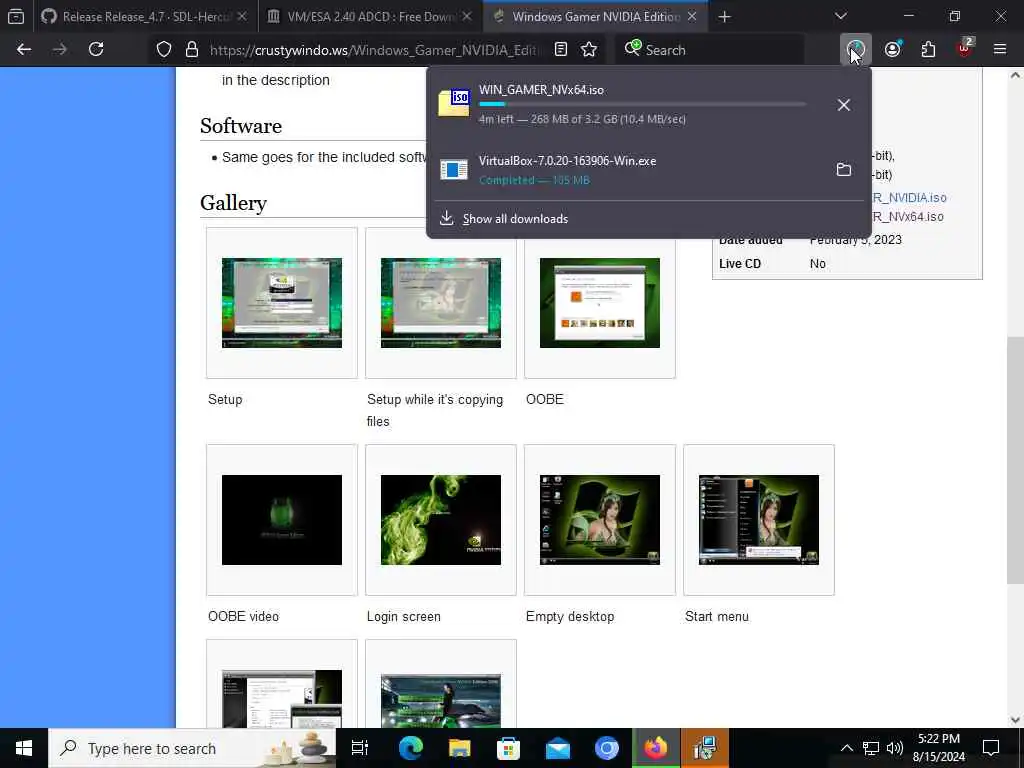
Task: Open notification center icon
Action: click(x=991, y=748)
